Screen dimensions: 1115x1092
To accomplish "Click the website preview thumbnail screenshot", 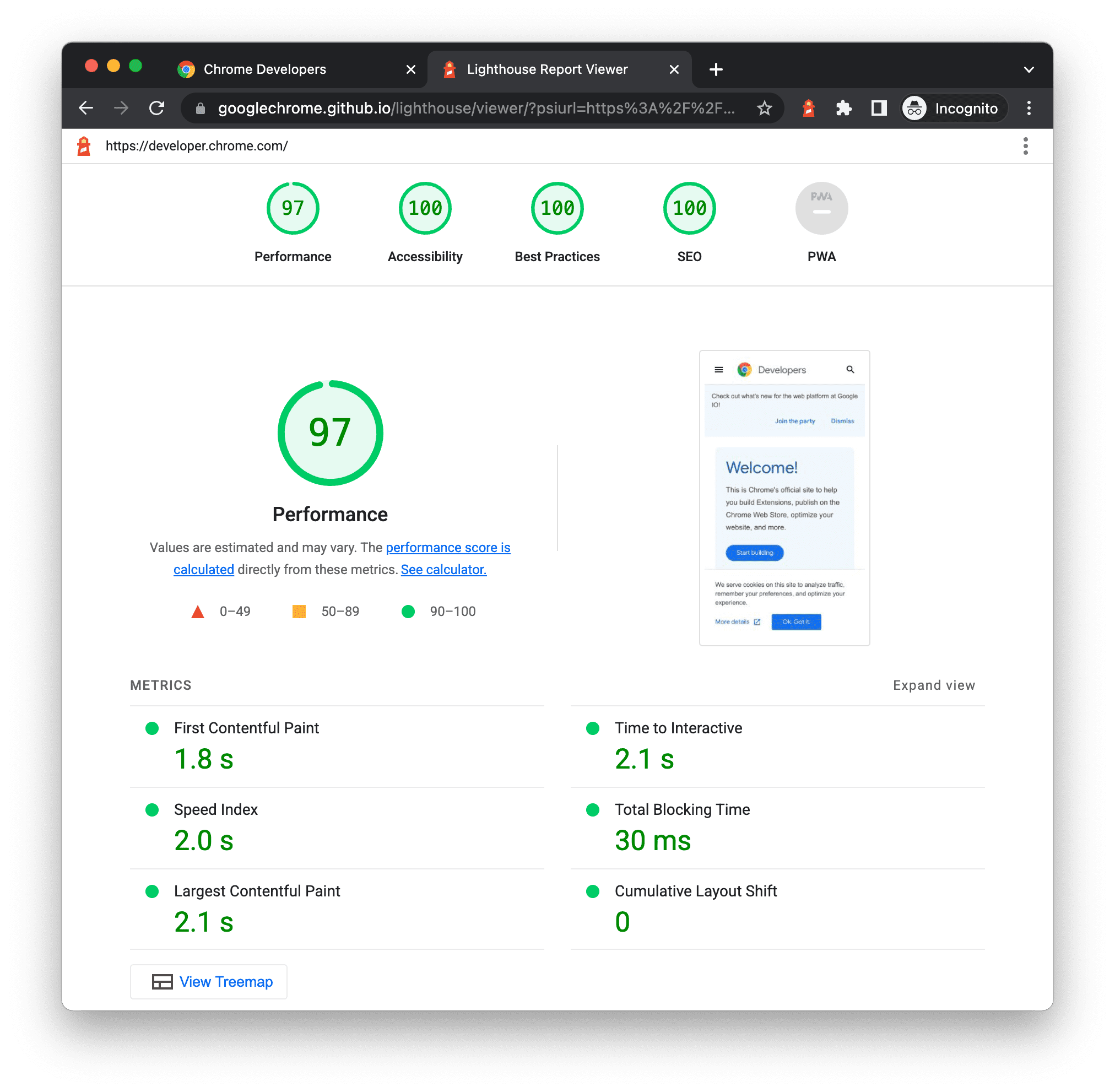I will pos(785,495).
